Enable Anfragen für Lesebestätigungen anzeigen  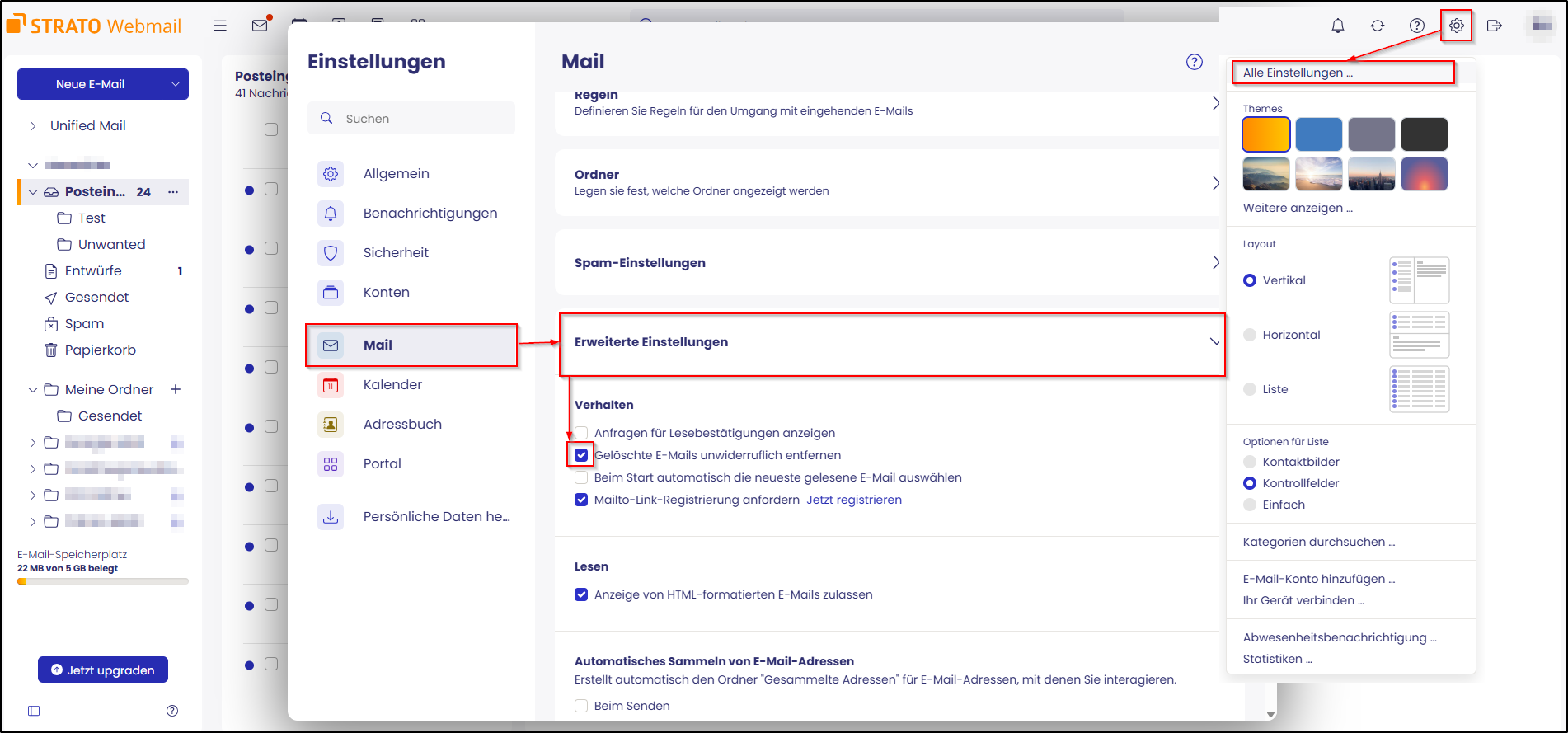point(581,433)
